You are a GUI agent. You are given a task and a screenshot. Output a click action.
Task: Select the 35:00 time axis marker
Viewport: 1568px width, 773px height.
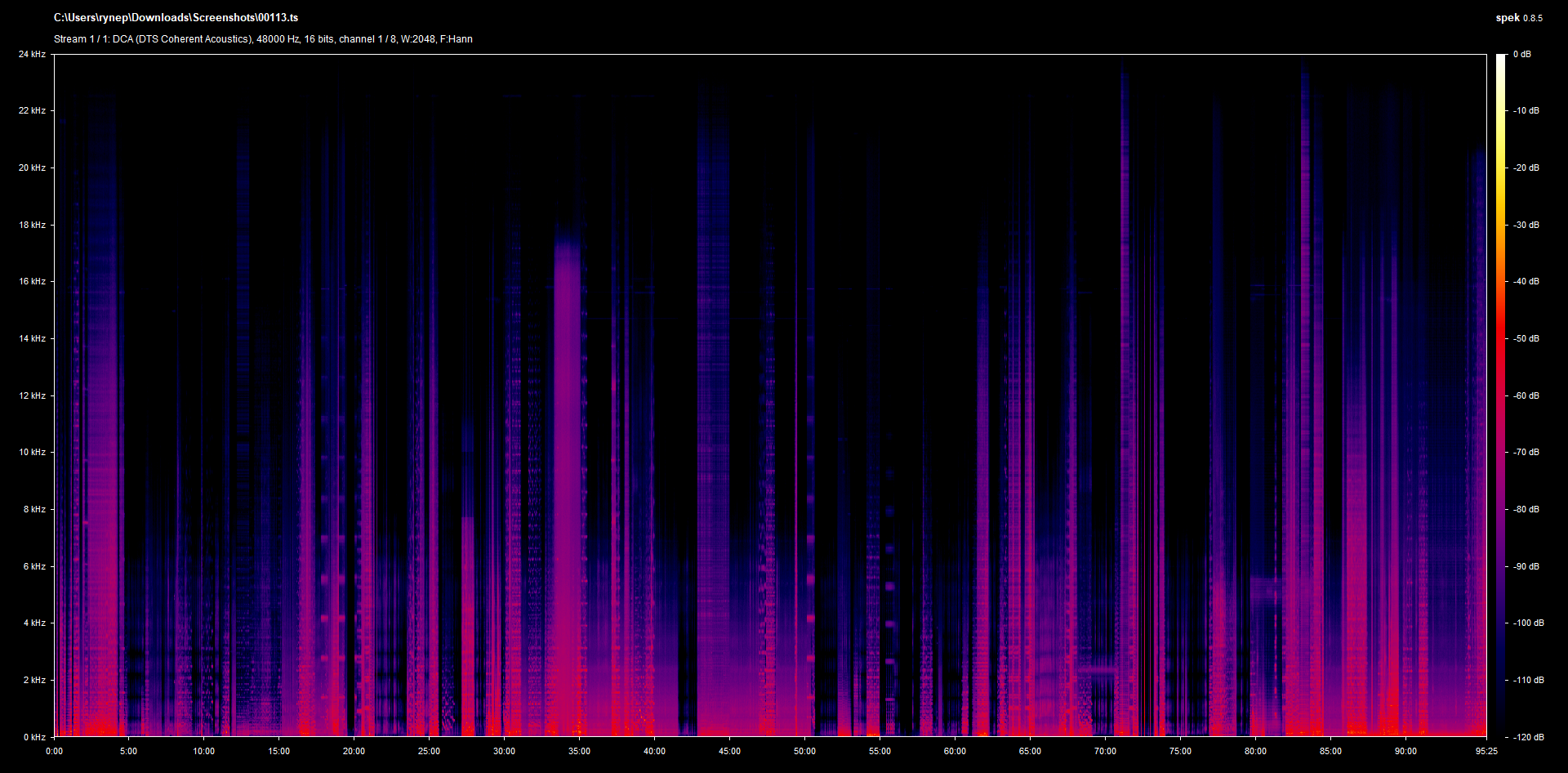point(579,751)
